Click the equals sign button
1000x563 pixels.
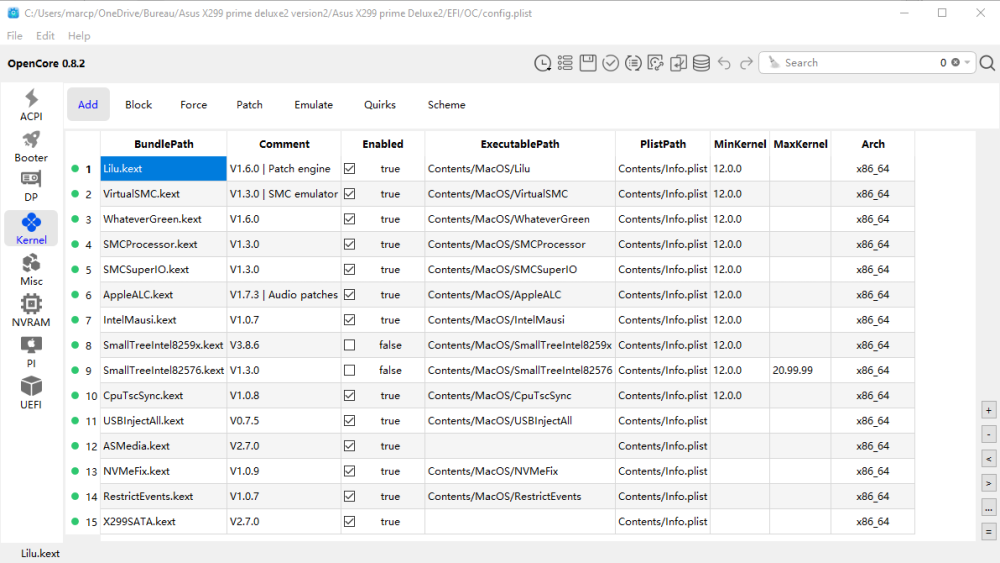(x=989, y=531)
